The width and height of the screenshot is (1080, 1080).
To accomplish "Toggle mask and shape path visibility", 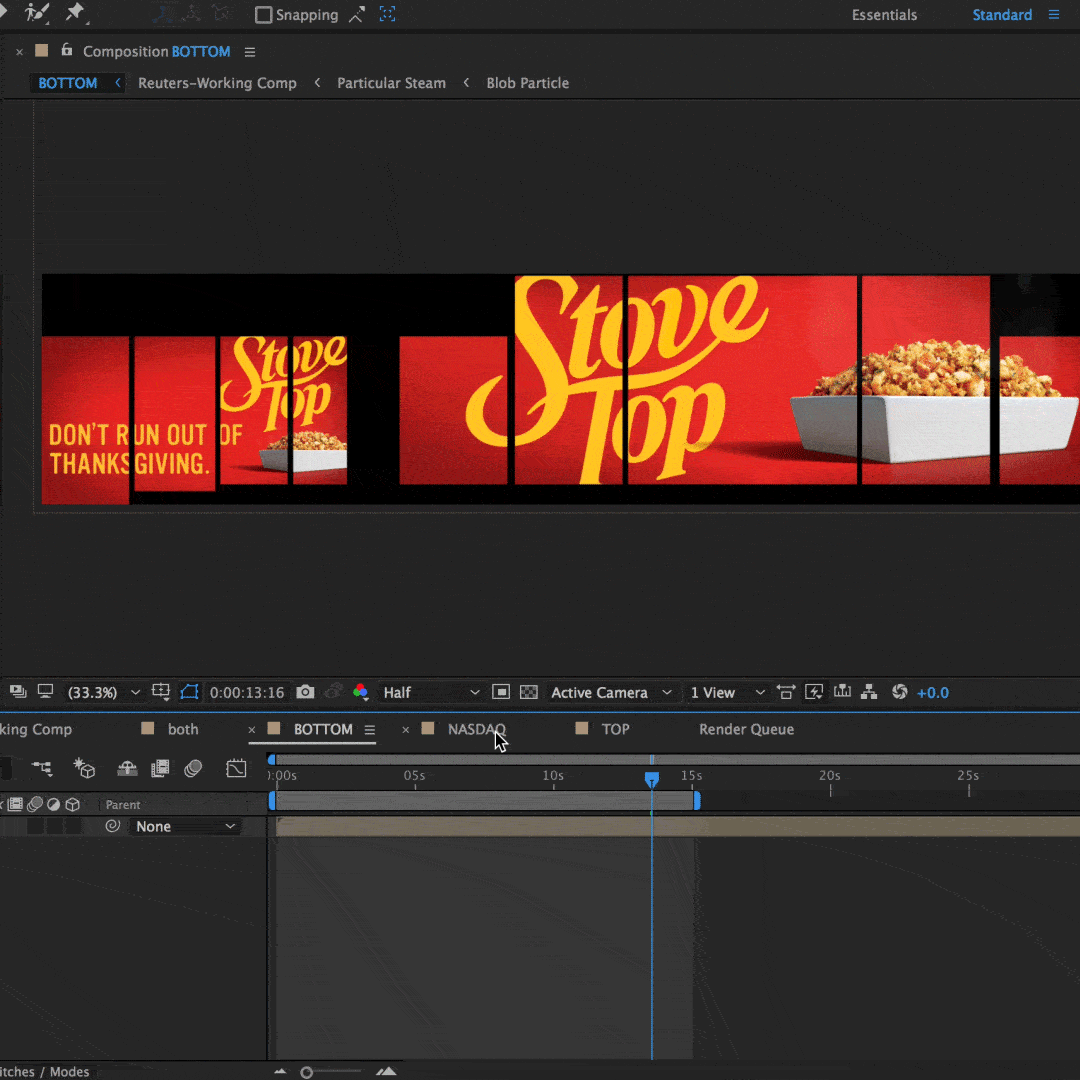I will (189, 692).
